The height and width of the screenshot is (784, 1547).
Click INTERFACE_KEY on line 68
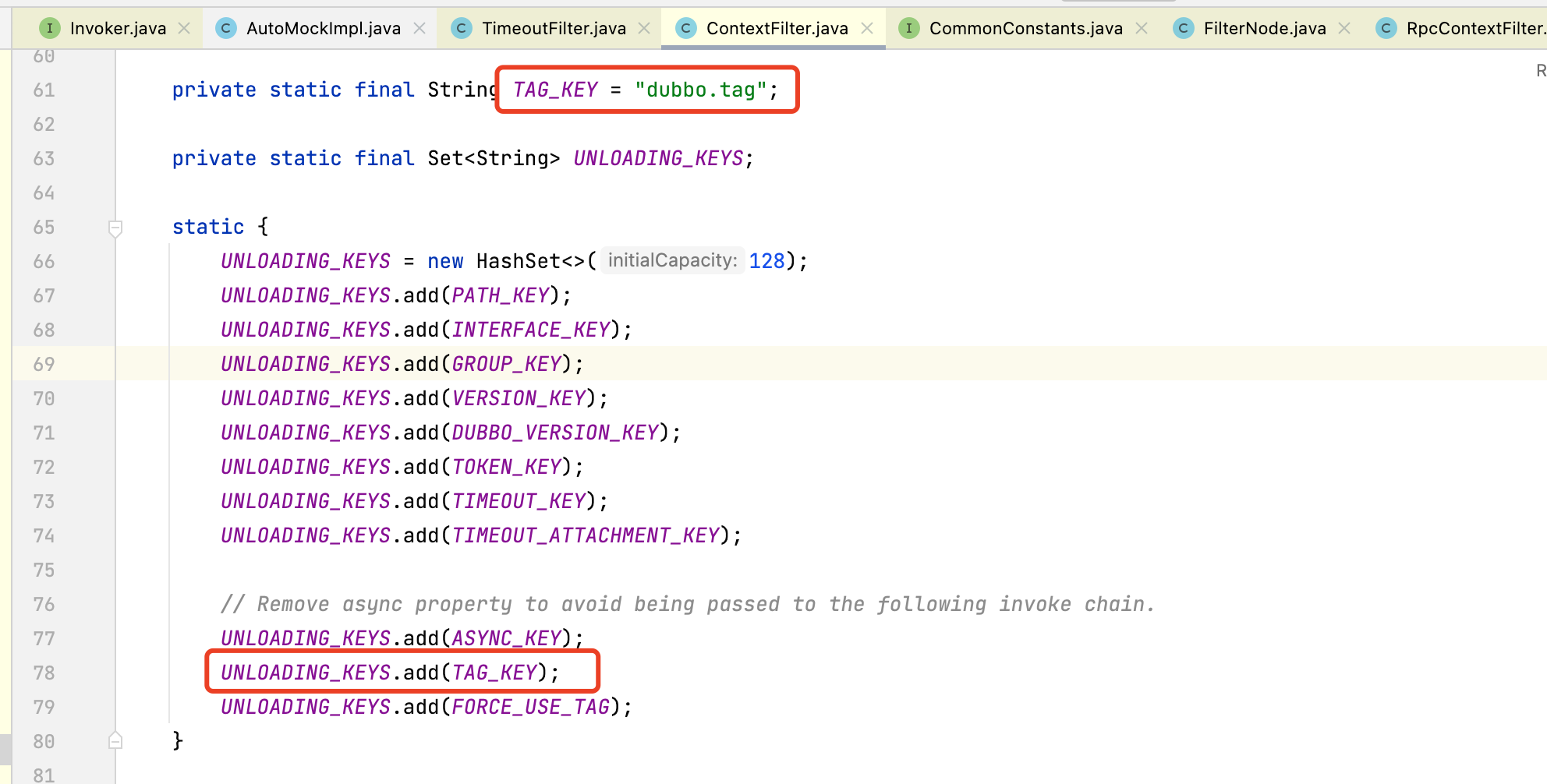pyautogui.click(x=531, y=330)
